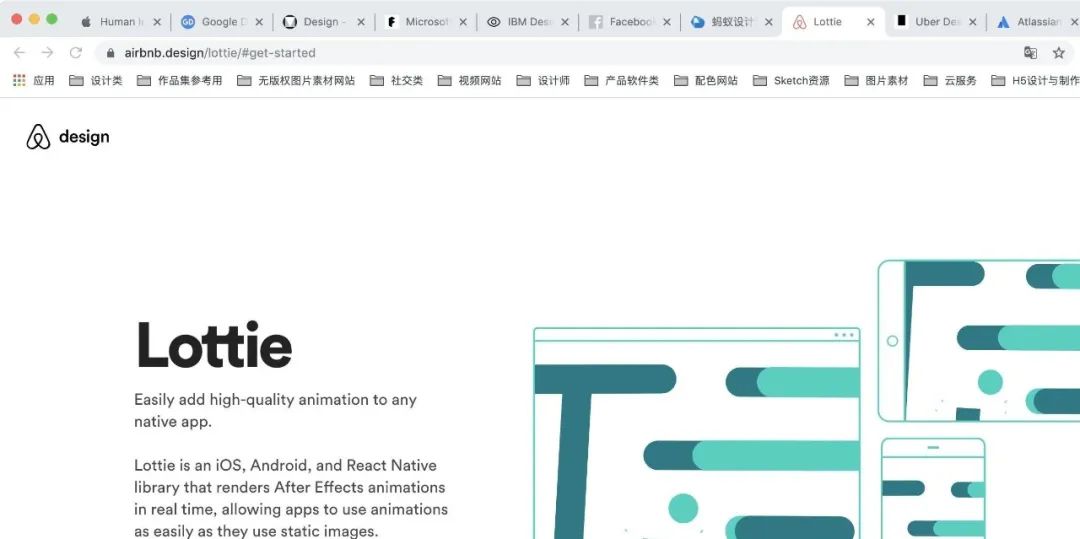Click the address bar URL

pos(220,53)
